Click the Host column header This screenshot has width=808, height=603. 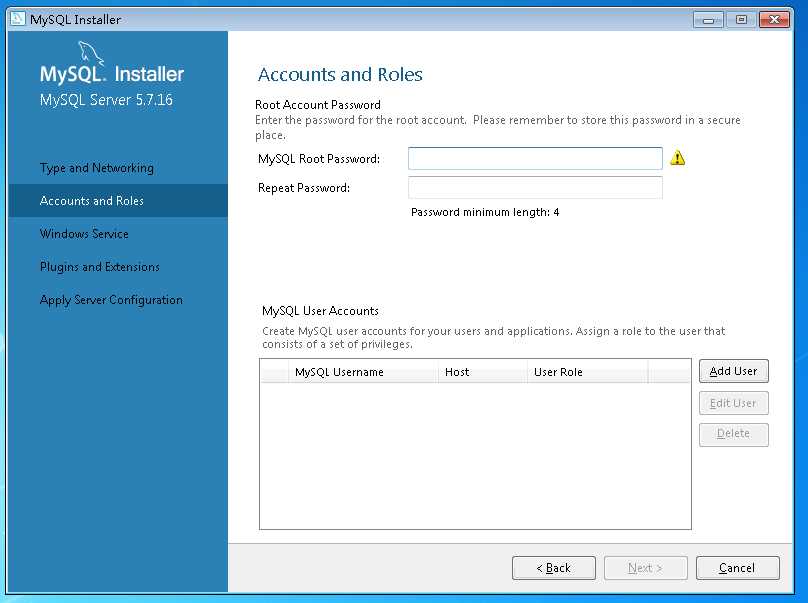(x=482, y=372)
